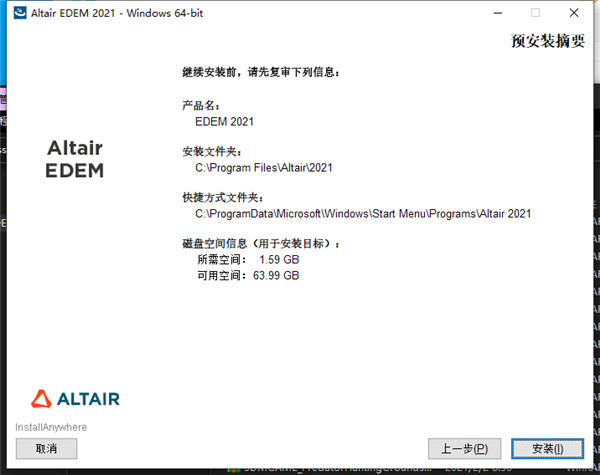Minimize the Altair EDEM installer window
This screenshot has height=475, width=600.
pos(497,13)
